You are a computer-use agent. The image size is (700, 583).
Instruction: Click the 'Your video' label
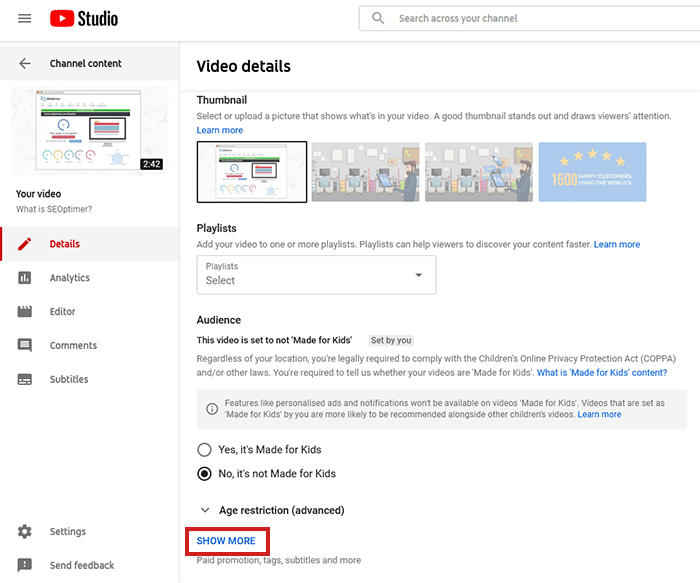coord(38,194)
